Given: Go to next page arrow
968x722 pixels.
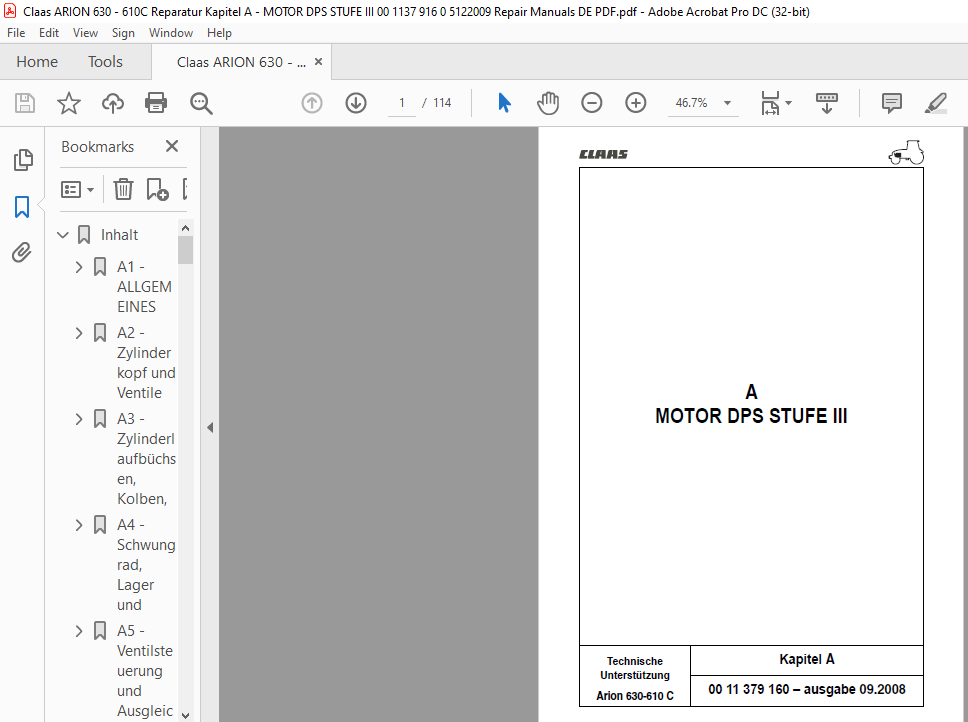Looking at the screenshot, I should click(356, 103).
